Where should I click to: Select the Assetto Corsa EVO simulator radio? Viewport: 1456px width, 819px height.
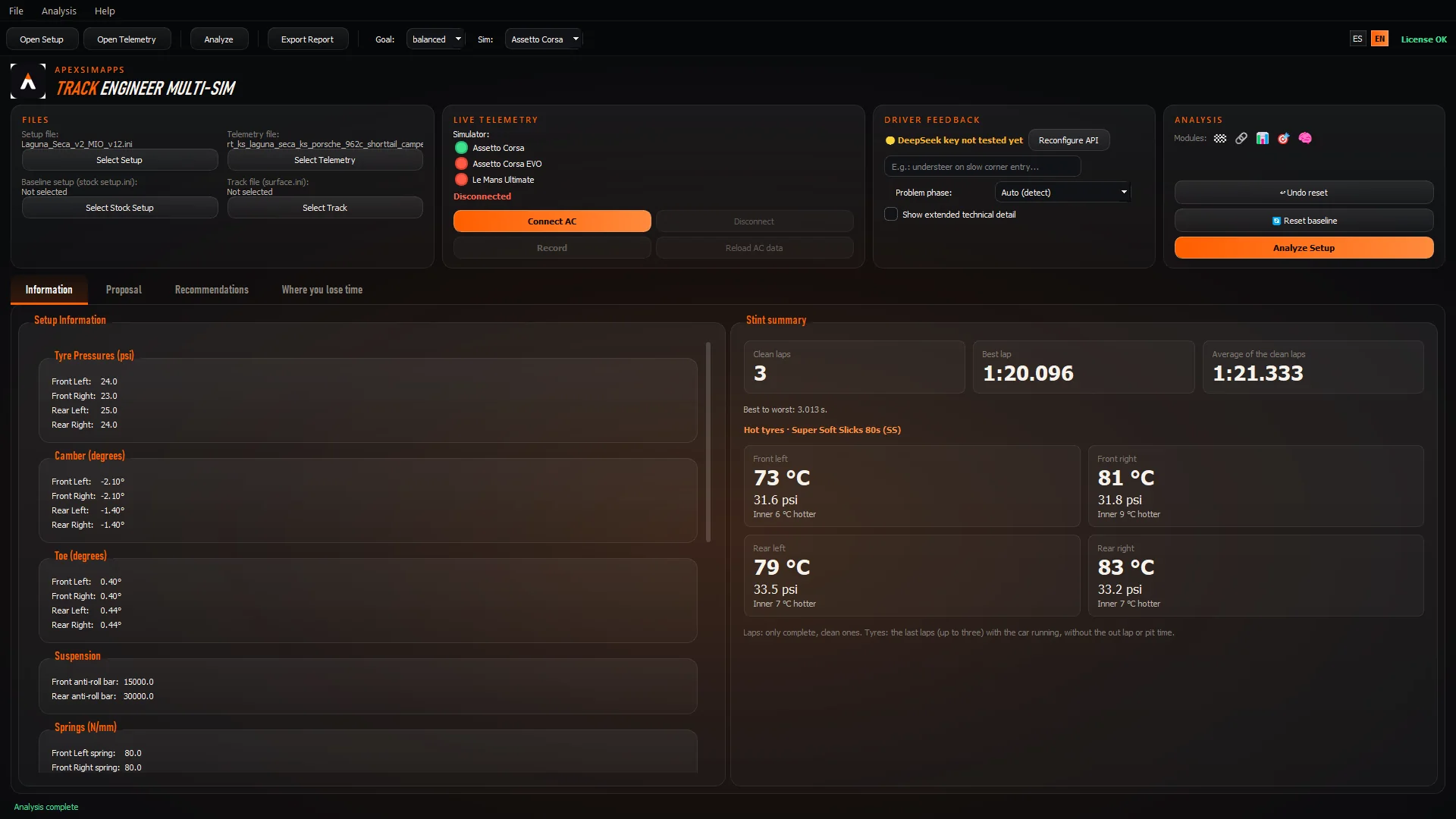point(461,164)
